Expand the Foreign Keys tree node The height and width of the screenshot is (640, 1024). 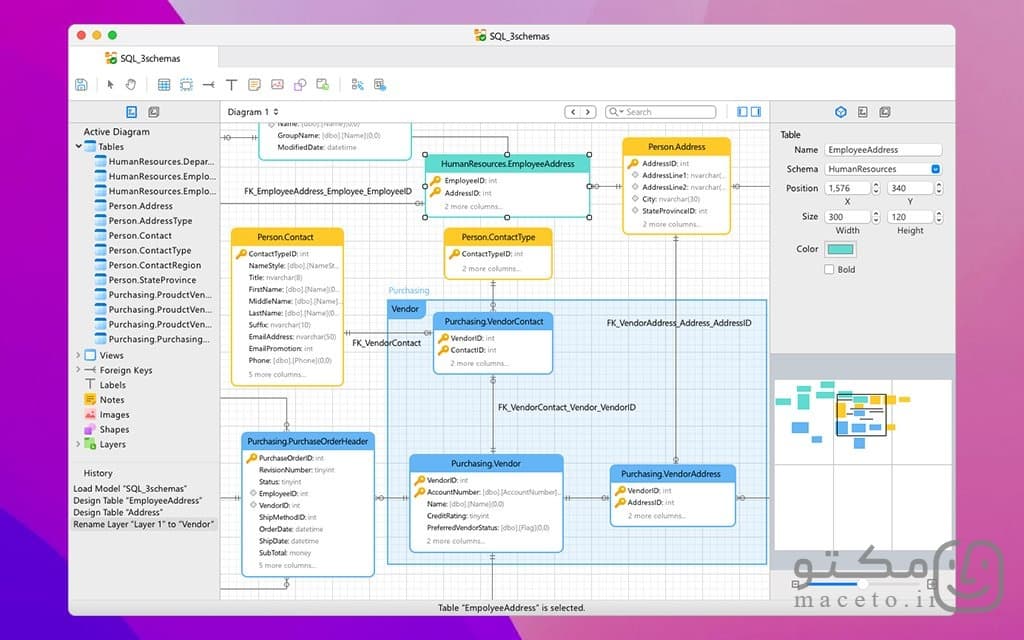tap(78, 370)
